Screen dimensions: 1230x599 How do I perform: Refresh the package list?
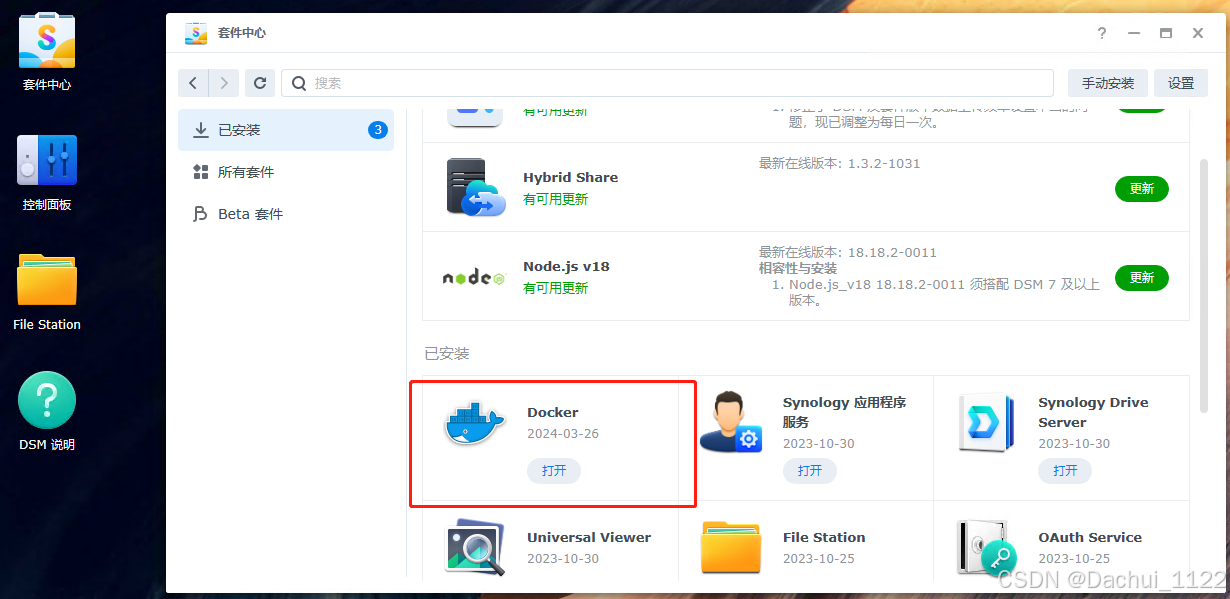click(259, 82)
